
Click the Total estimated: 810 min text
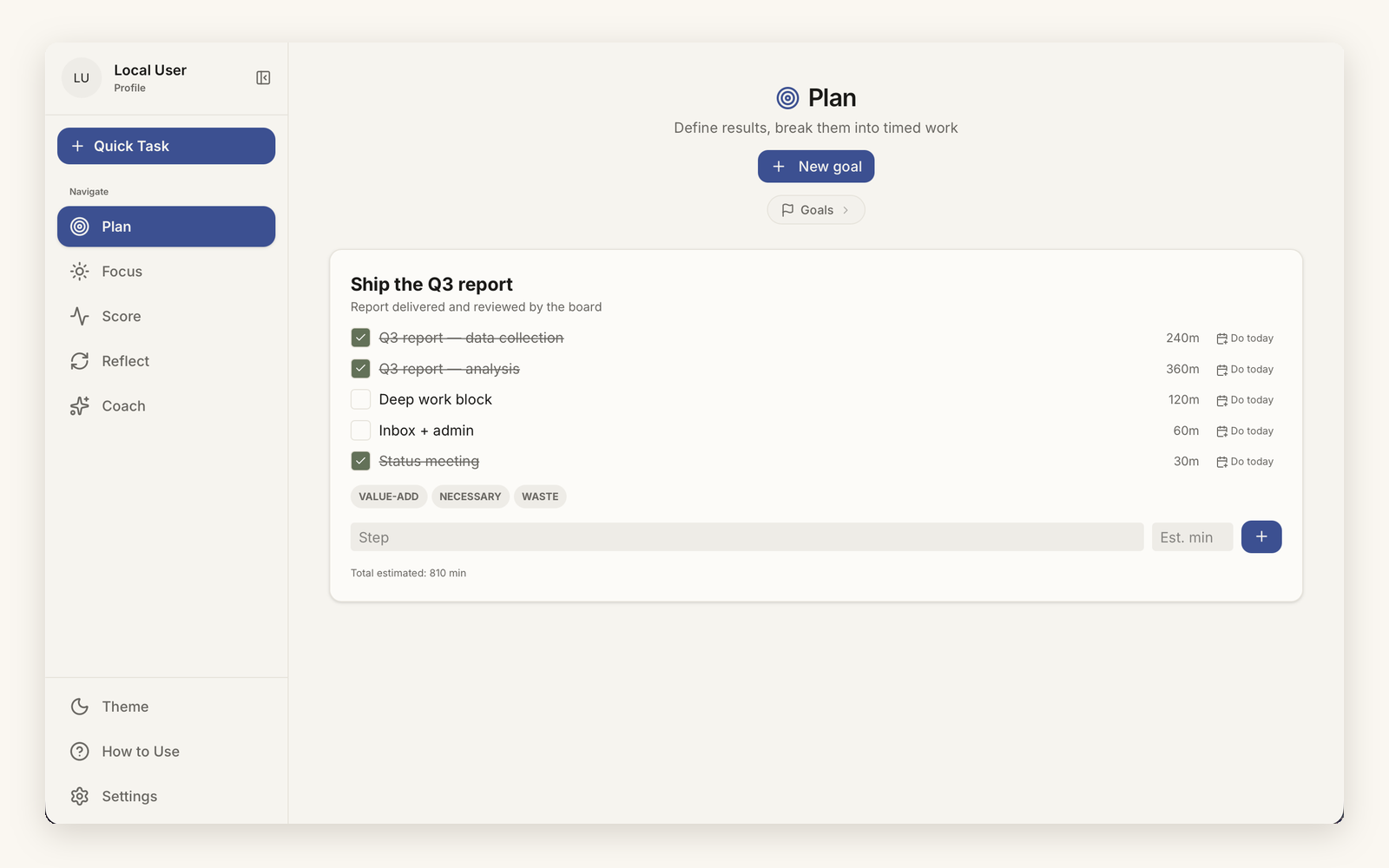408,573
